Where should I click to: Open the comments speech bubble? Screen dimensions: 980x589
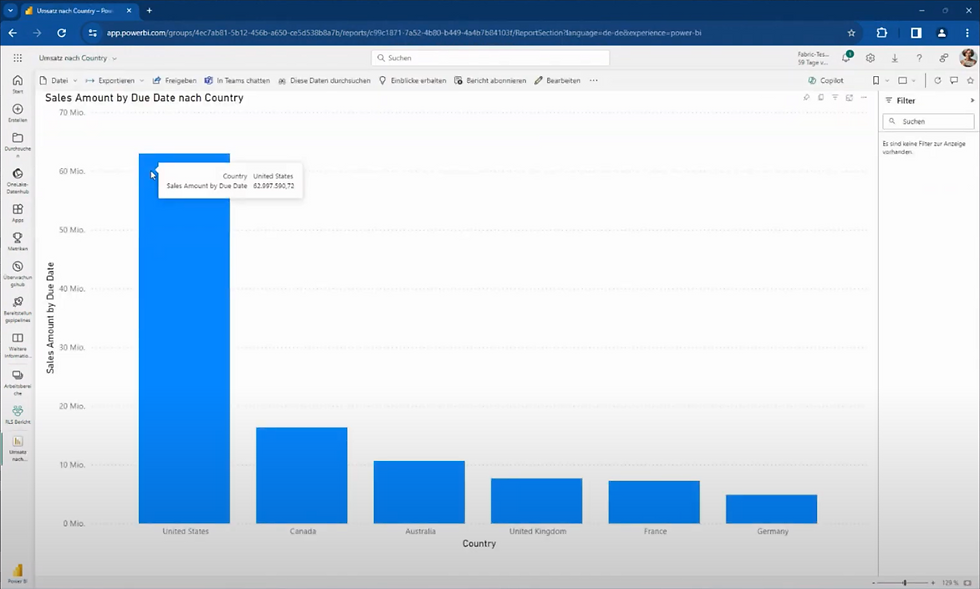pyautogui.click(x=954, y=80)
